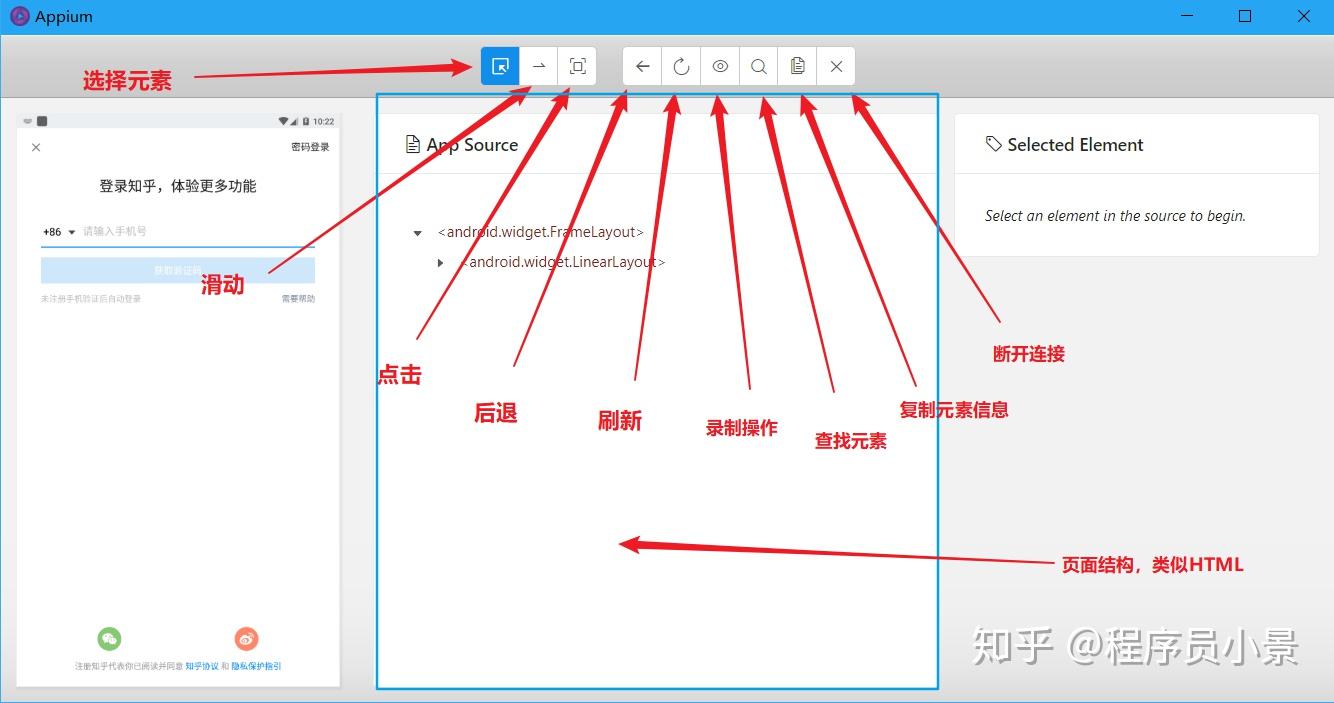The width and height of the screenshot is (1334, 703).
Task: Collapse the android.widget.FrameLayout node
Action: coord(418,233)
